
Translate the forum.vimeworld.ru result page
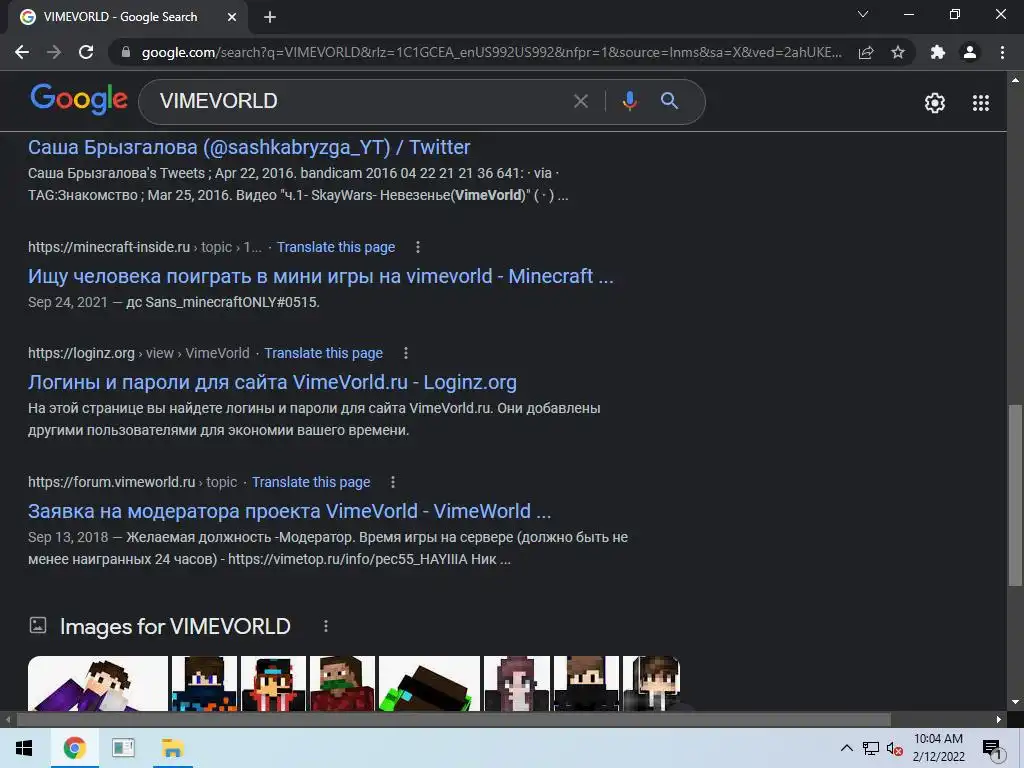[311, 482]
